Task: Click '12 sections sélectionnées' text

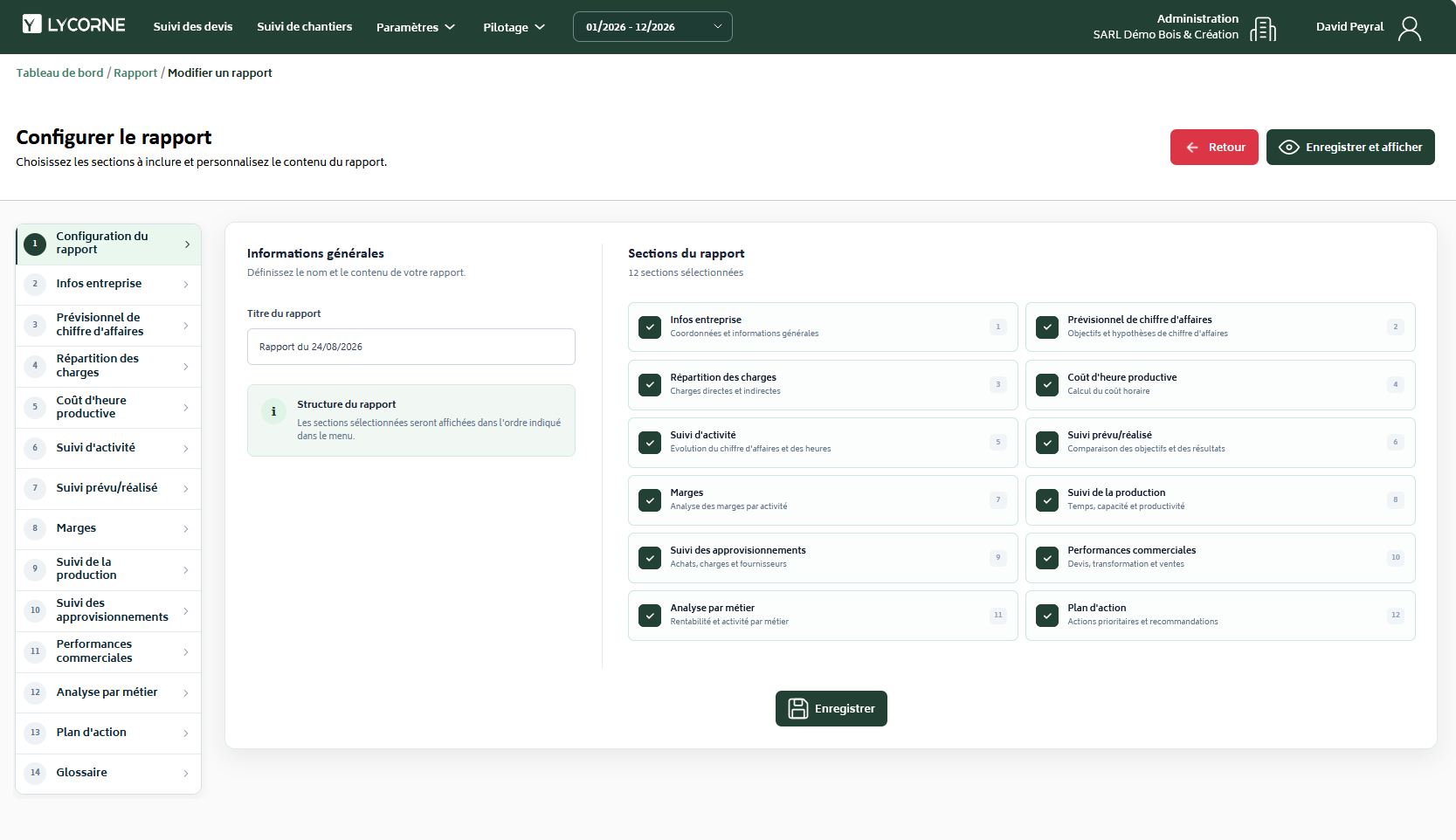Action: [686, 273]
